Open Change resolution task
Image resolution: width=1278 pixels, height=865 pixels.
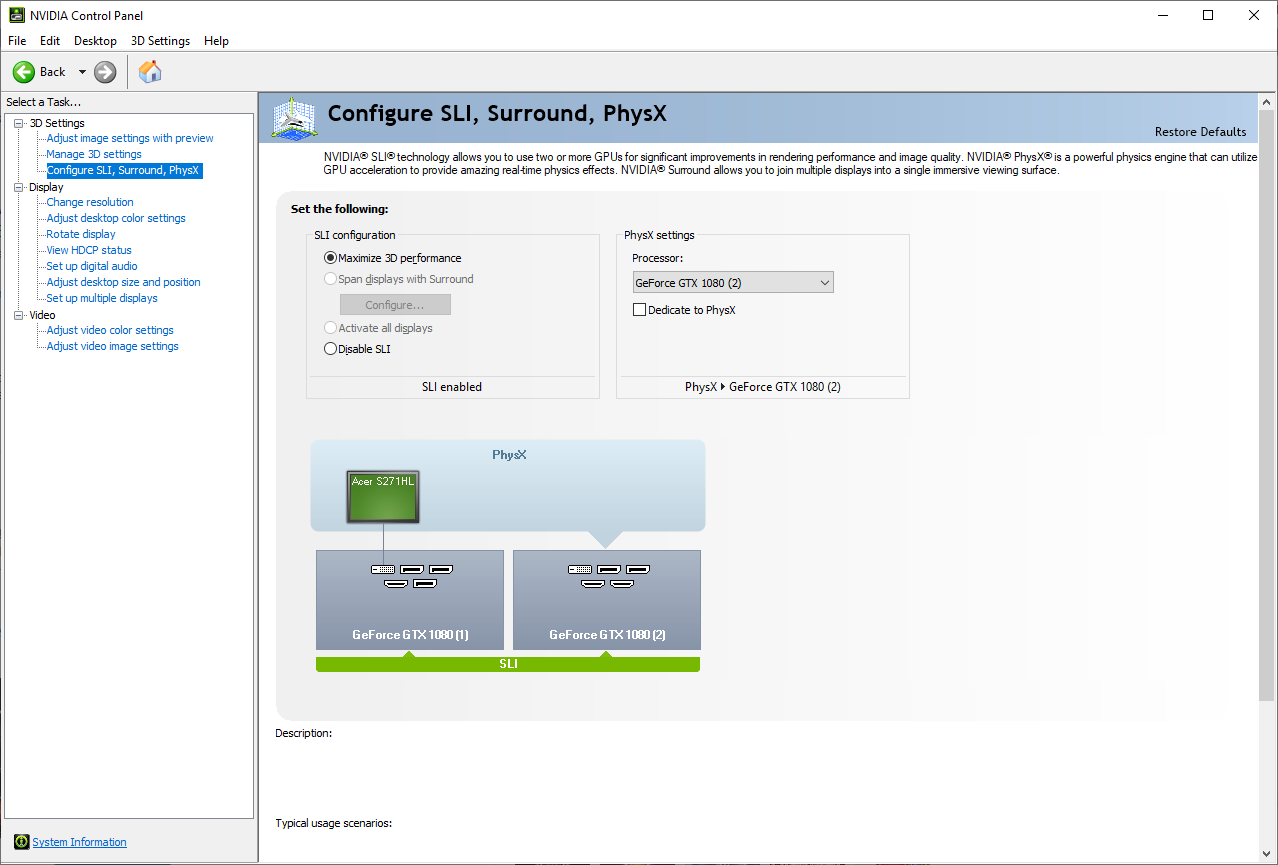pos(90,202)
